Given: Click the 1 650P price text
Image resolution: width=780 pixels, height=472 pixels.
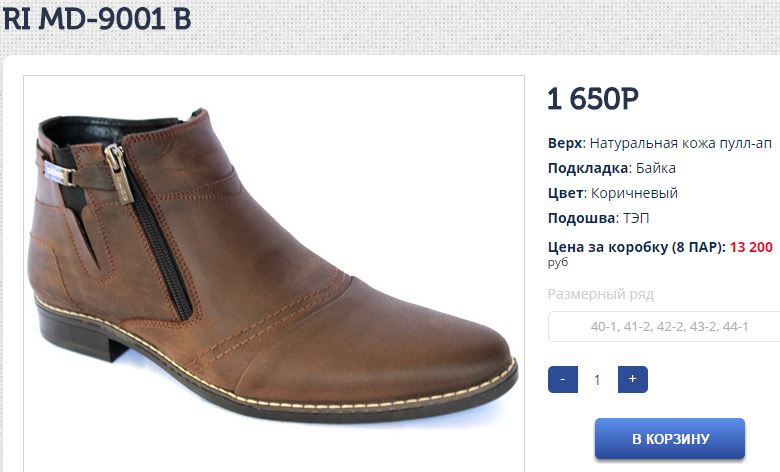Looking at the screenshot, I should (x=593, y=98).
